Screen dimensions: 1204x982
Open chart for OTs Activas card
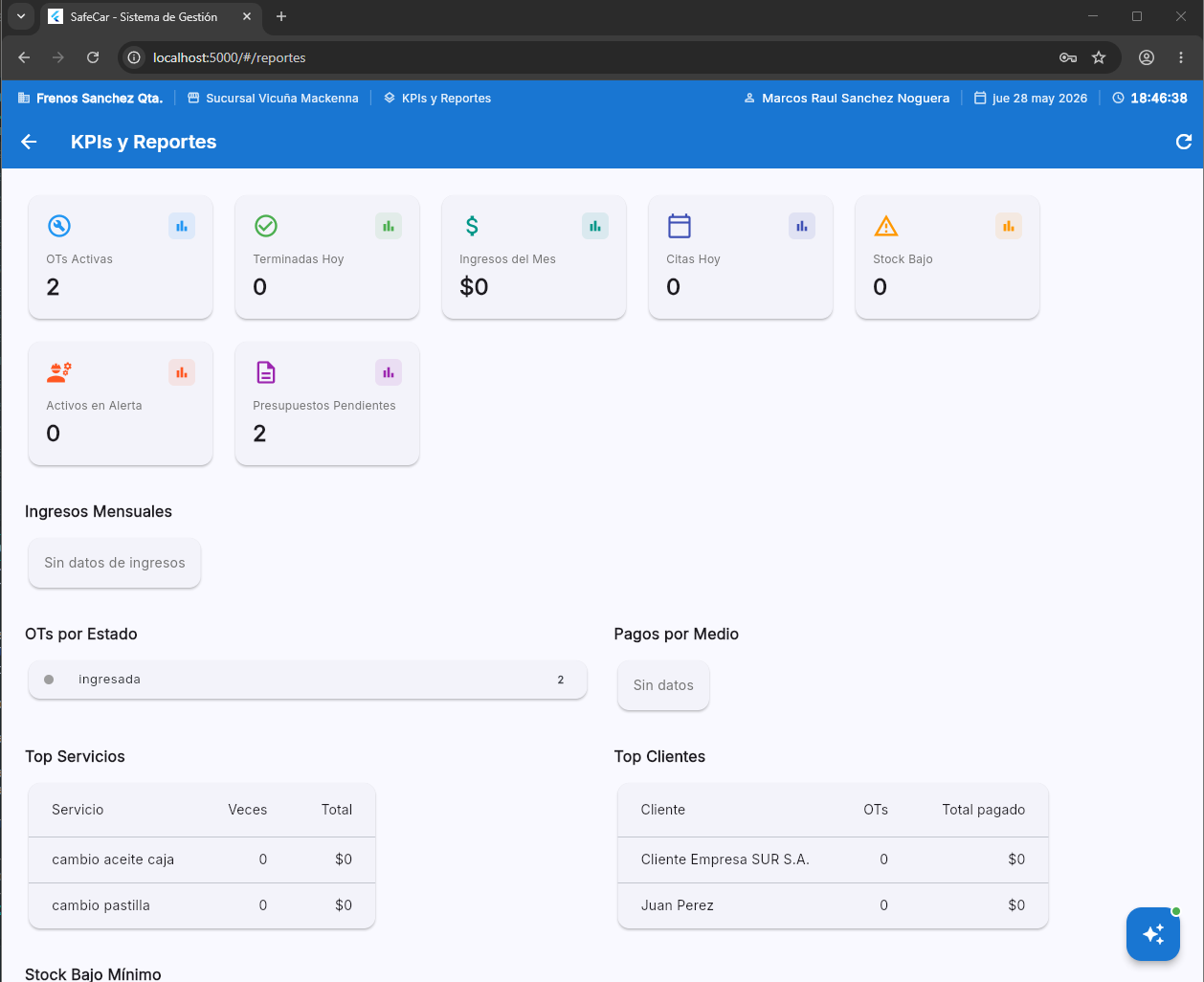[182, 226]
